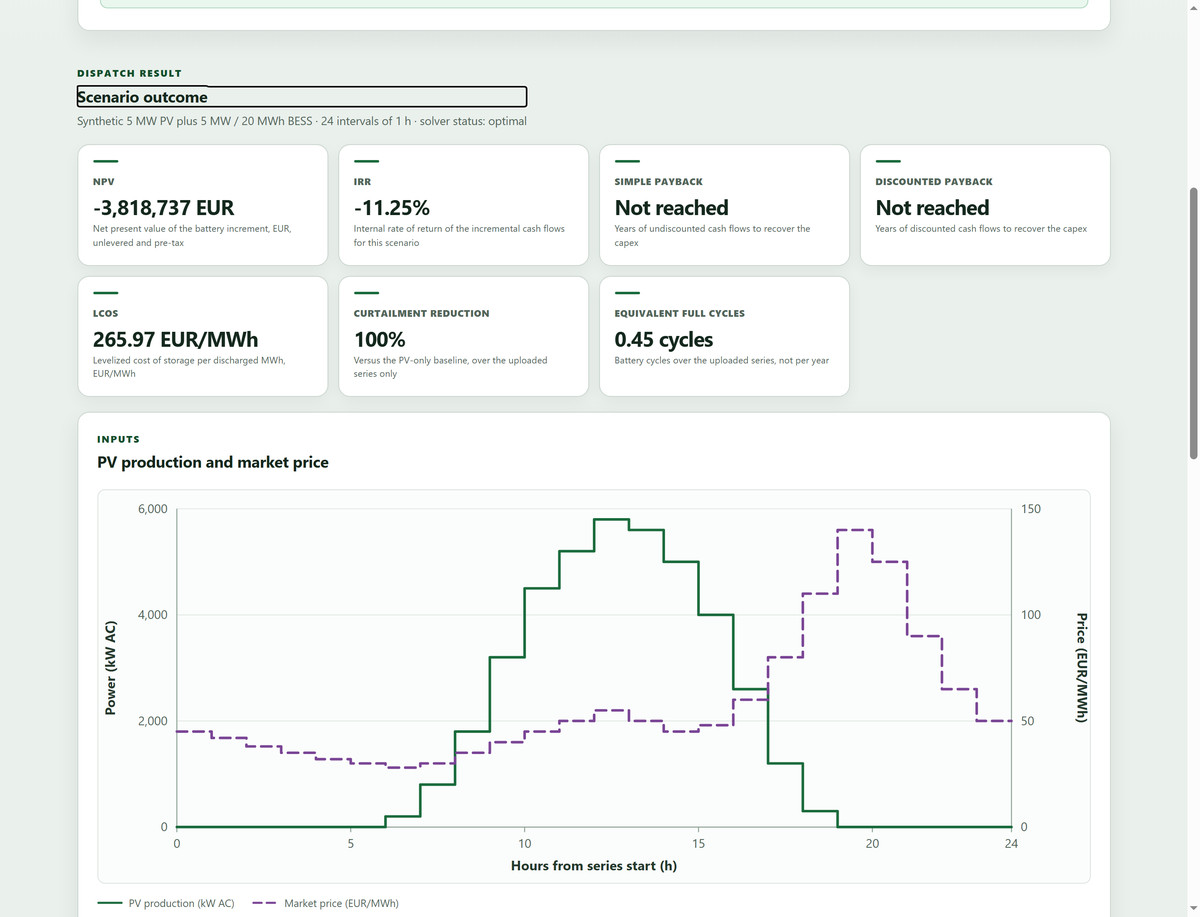Click the IRR value -11.25%
Image resolution: width=1200 pixels, height=917 pixels.
click(x=392, y=208)
